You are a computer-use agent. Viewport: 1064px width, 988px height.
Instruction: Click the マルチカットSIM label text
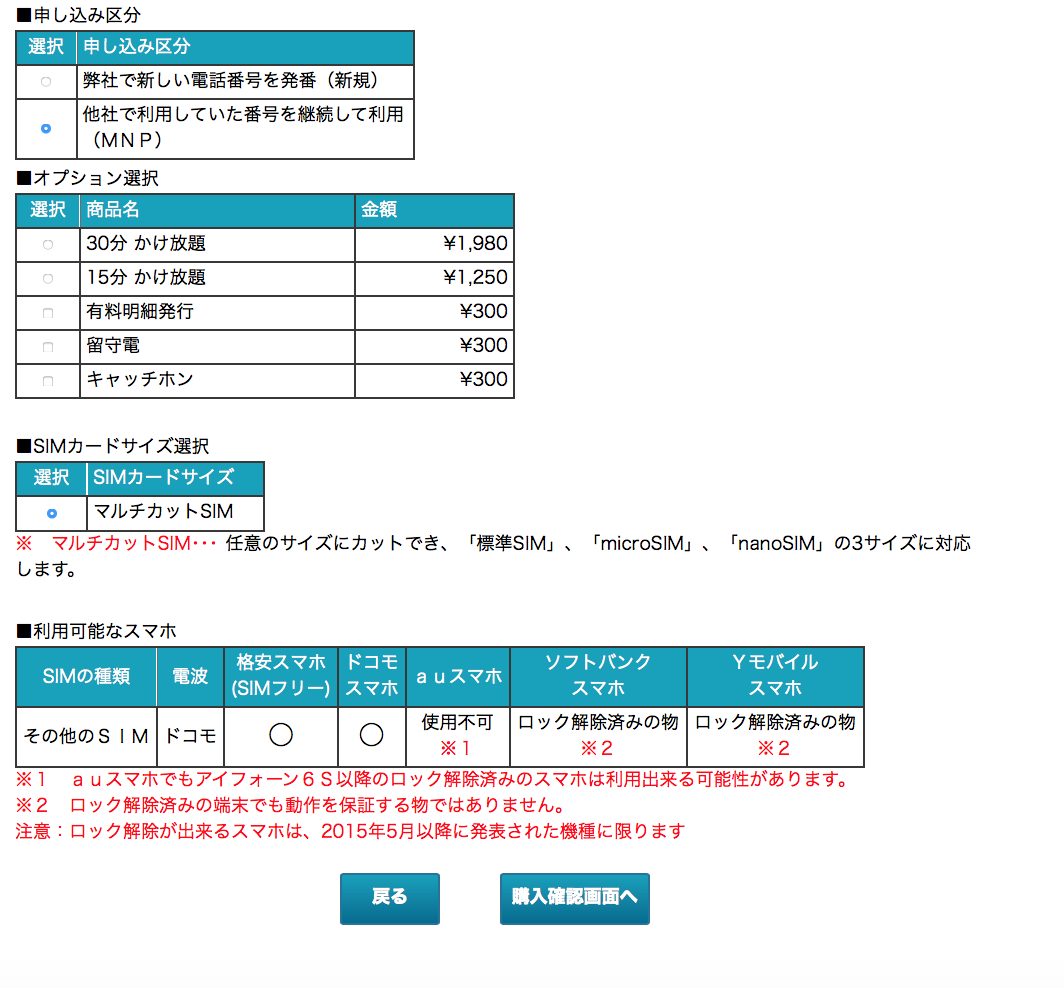163,512
